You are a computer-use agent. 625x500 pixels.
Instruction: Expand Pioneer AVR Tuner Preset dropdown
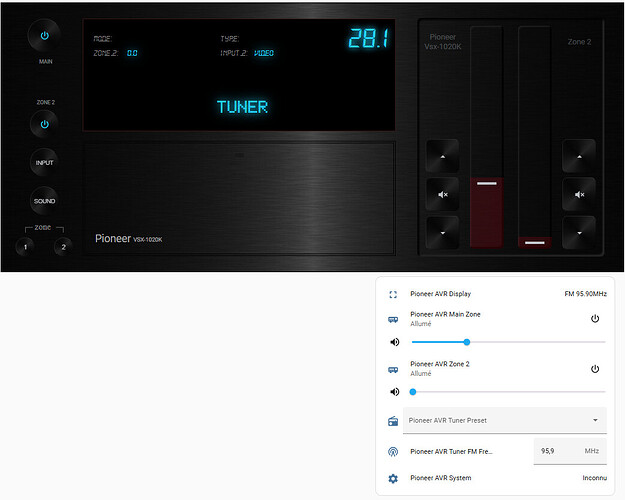pos(505,420)
